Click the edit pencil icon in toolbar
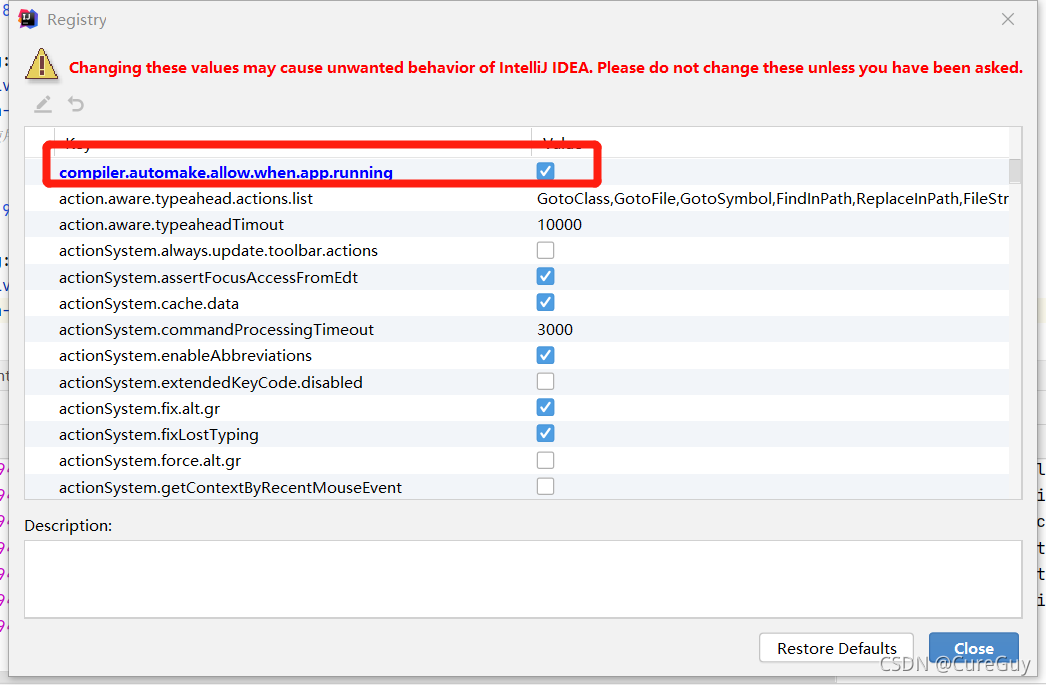The image size is (1046, 685). (43, 104)
